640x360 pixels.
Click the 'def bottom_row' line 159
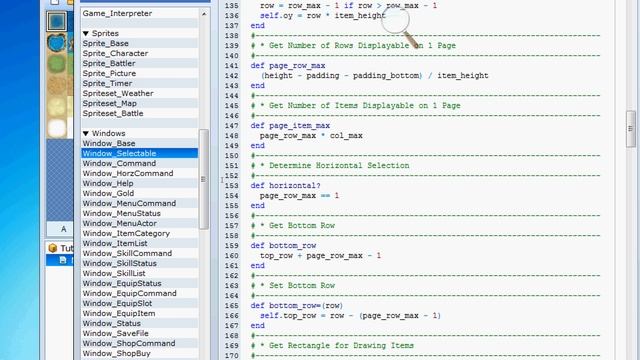pos(283,246)
